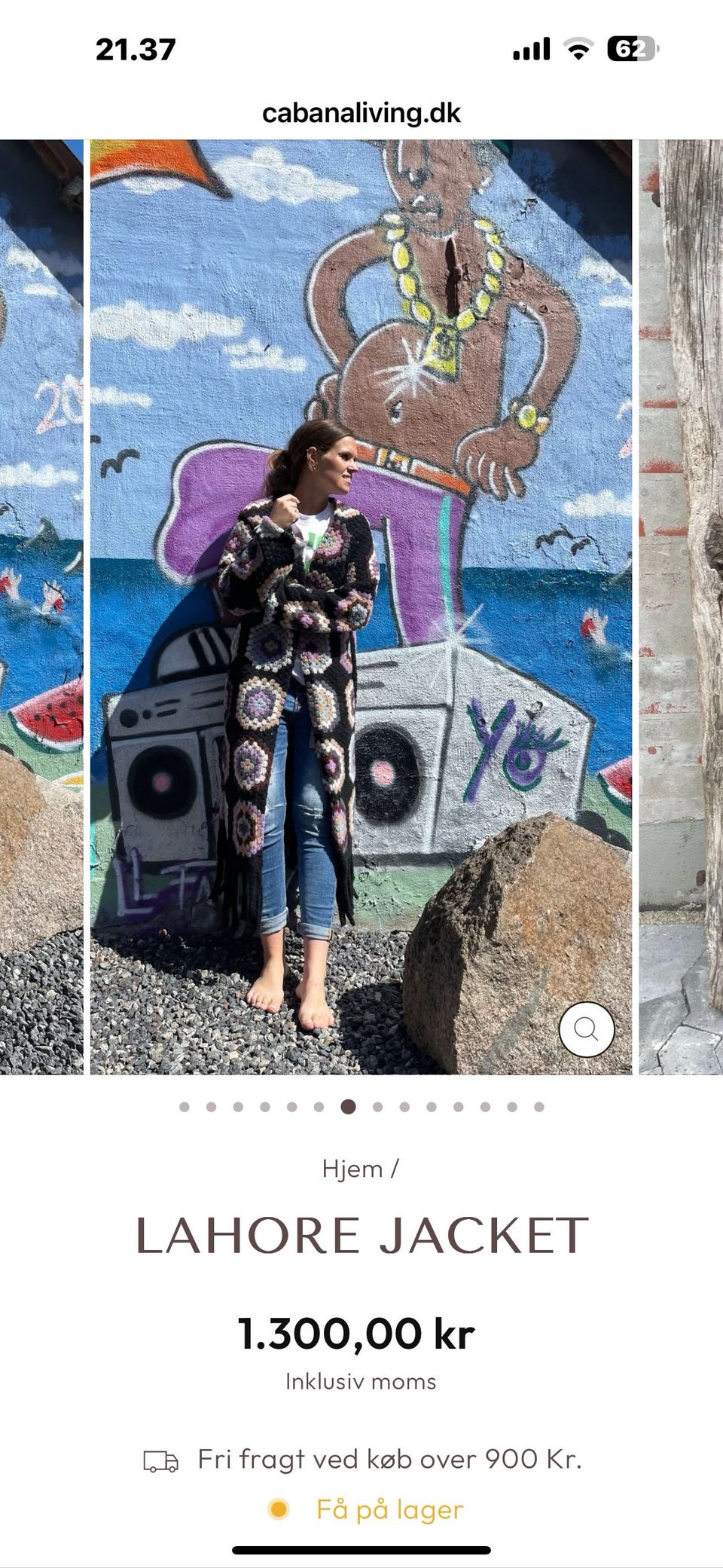Tap the home indicator bar at the bottom
This screenshot has height=1568, width=723.
pos(361,1550)
